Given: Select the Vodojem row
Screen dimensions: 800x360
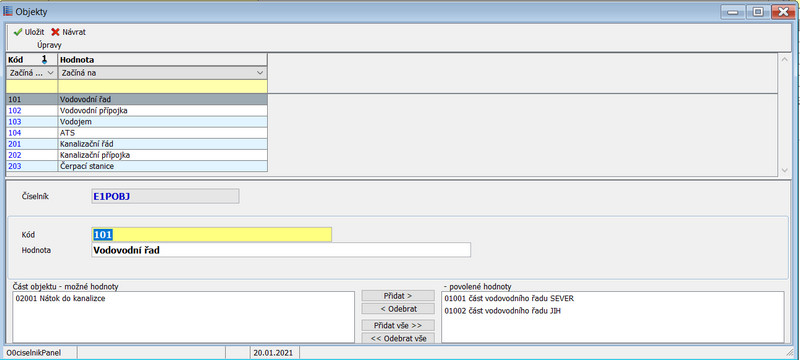Looking at the screenshot, I should coord(137,121).
